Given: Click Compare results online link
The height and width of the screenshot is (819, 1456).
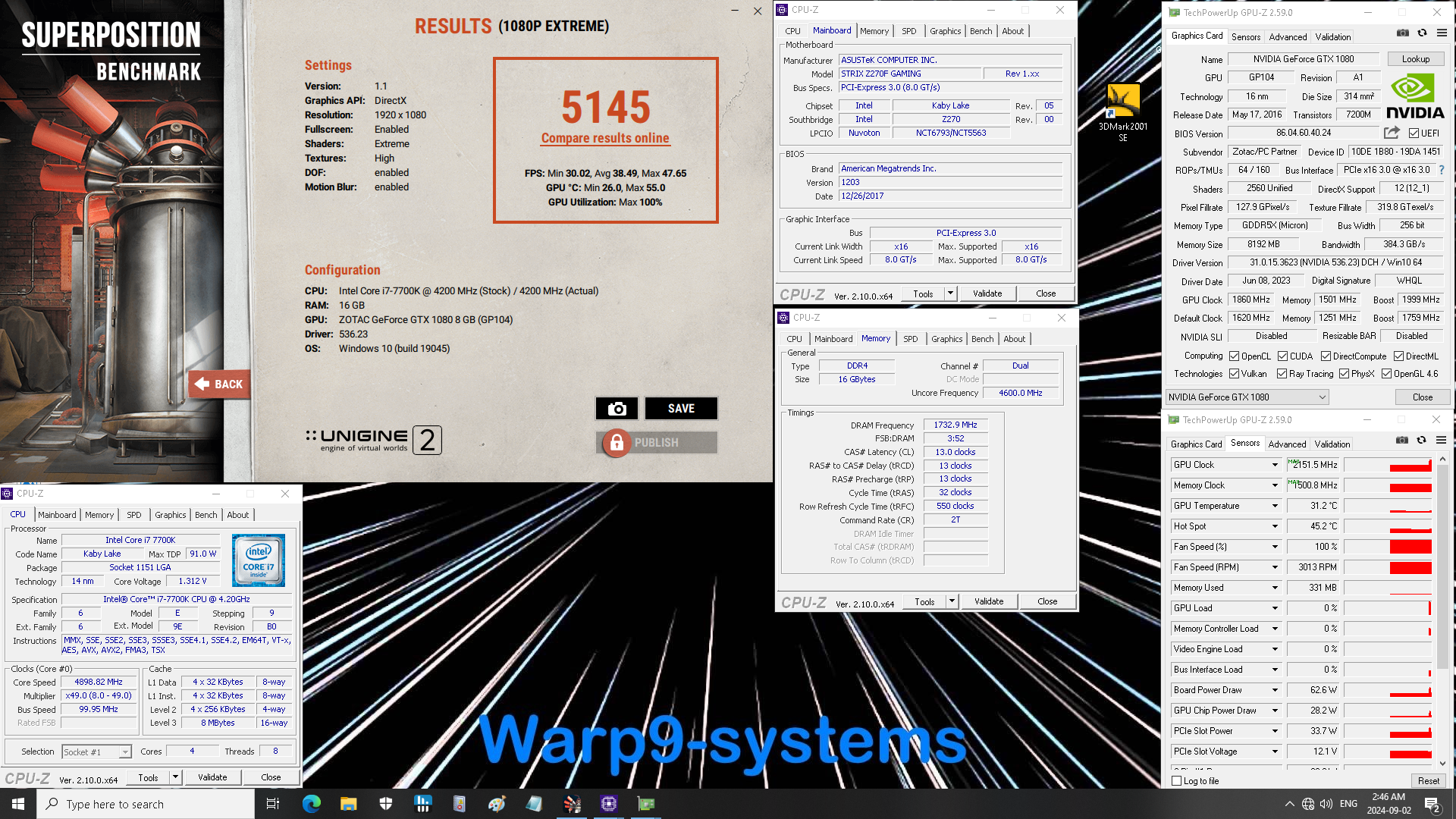Looking at the screenshot, I should click(605, 138).
